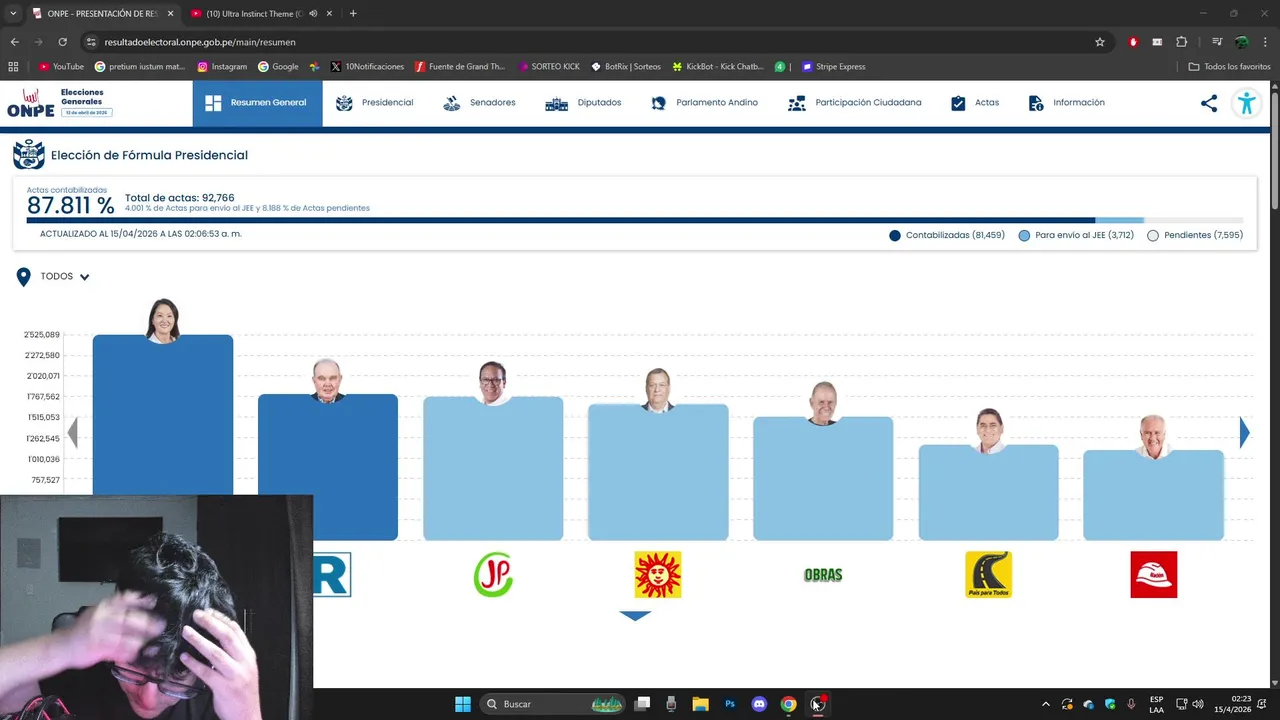Switch to the Diputados tab

pos(583,103)
